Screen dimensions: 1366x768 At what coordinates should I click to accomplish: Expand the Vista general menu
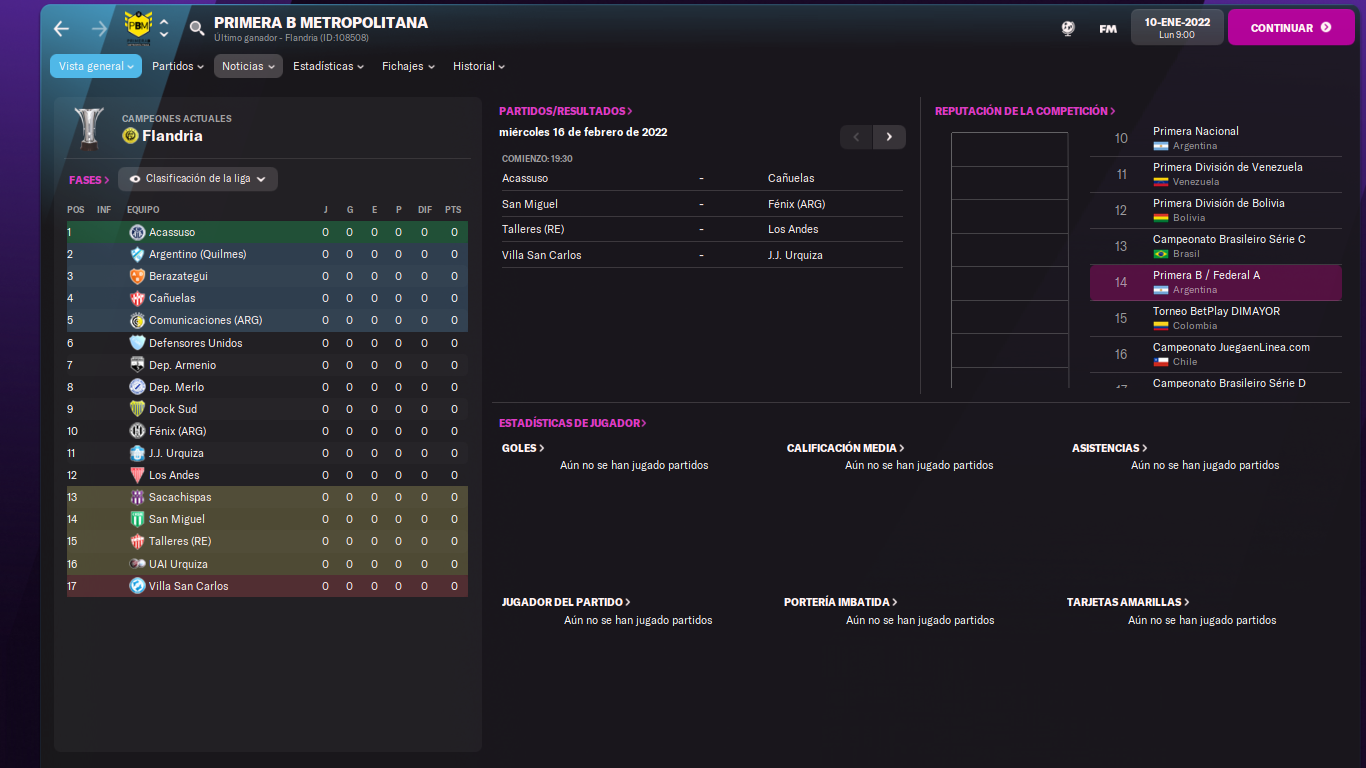point(96,66)
